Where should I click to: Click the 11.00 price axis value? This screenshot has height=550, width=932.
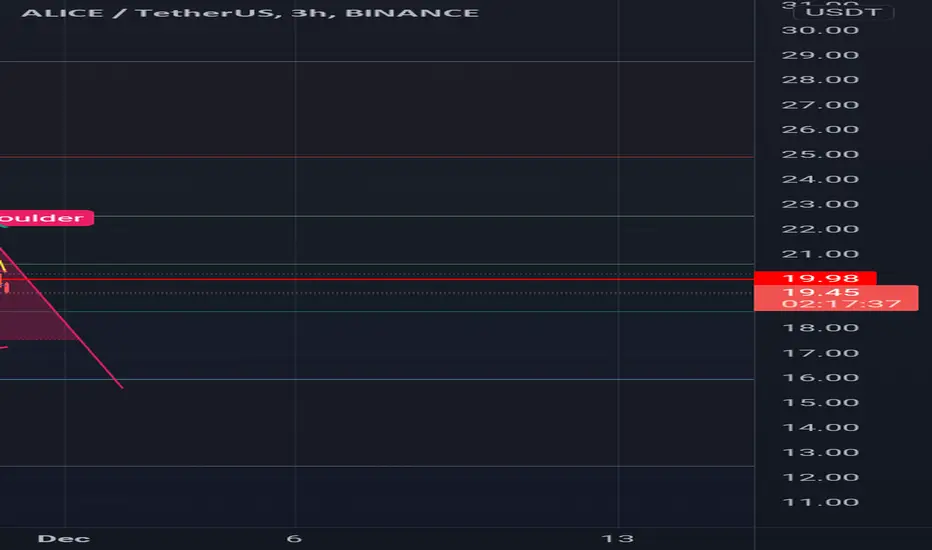(820, 502)
